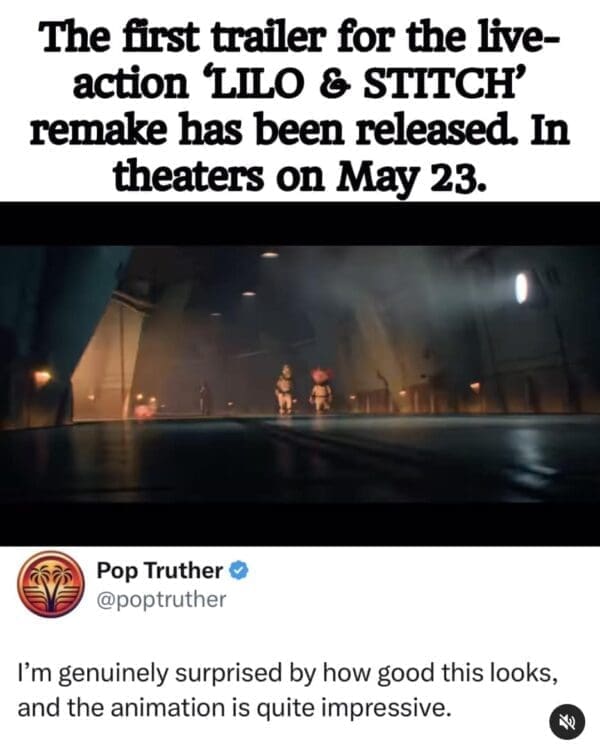Click the orange wall lamp in the video

pos(42,378)
